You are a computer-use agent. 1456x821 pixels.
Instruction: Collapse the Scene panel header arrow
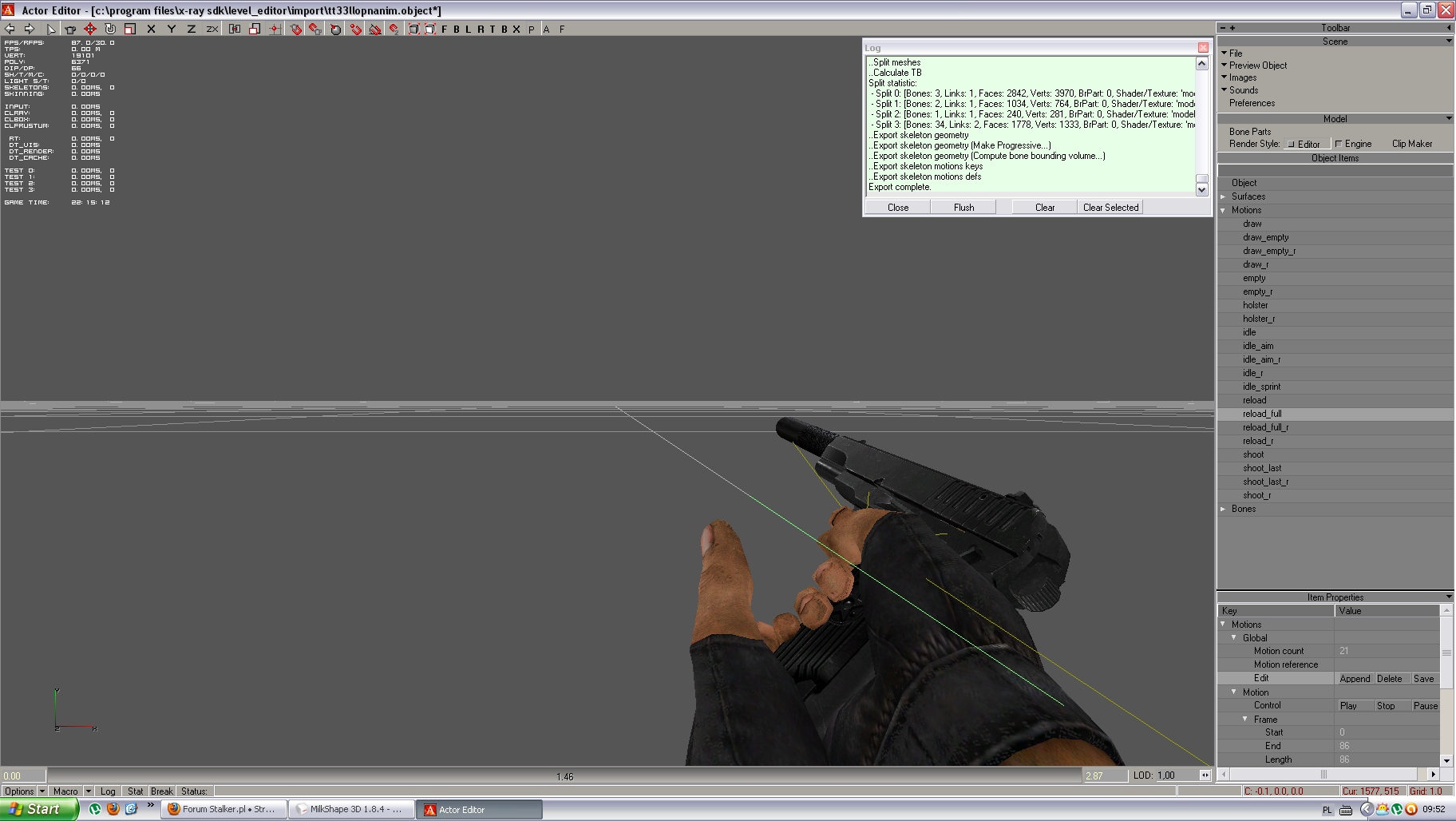point(1449,42)
